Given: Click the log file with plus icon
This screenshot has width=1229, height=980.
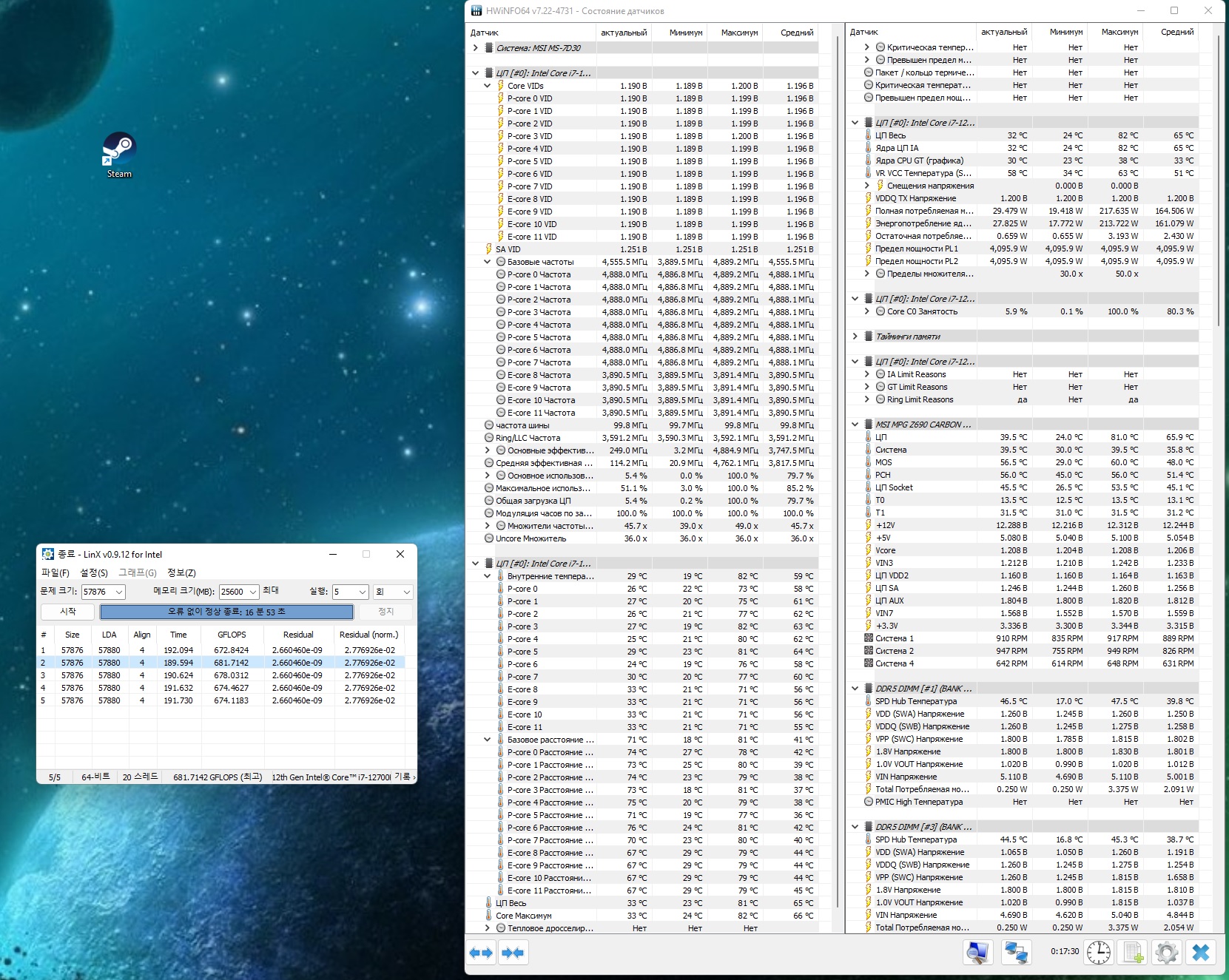Looking at the screenshot, I should [x=1133, y=953].
